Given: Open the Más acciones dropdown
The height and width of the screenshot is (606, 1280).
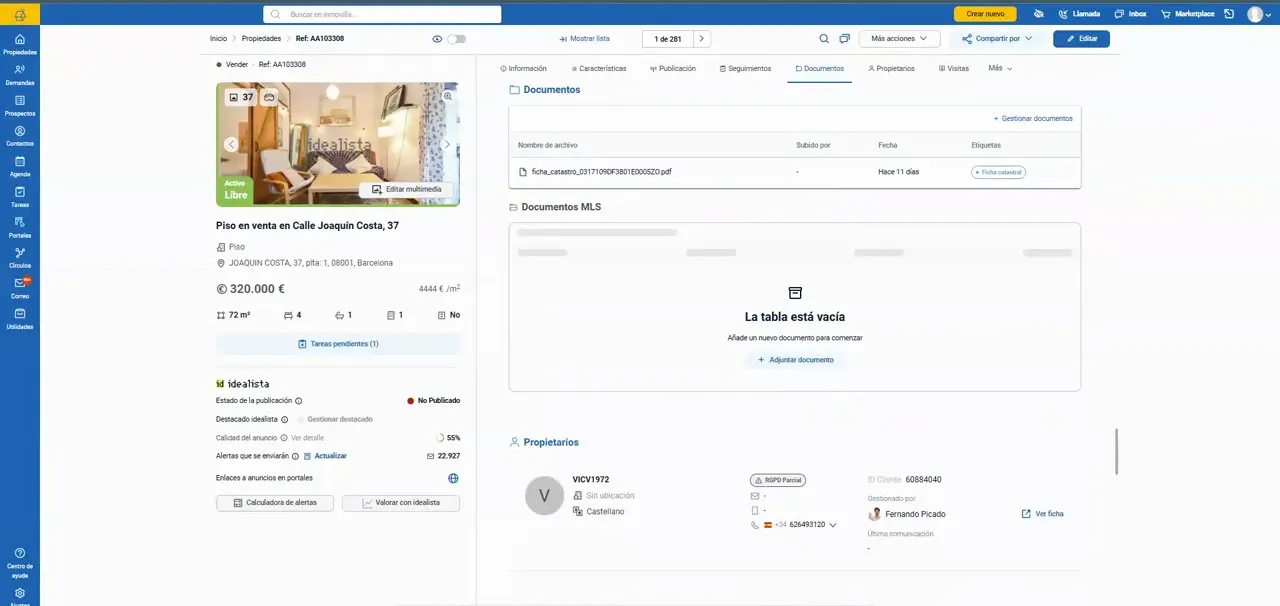Looking at the screenshot, I should click(x=899, y=39).
